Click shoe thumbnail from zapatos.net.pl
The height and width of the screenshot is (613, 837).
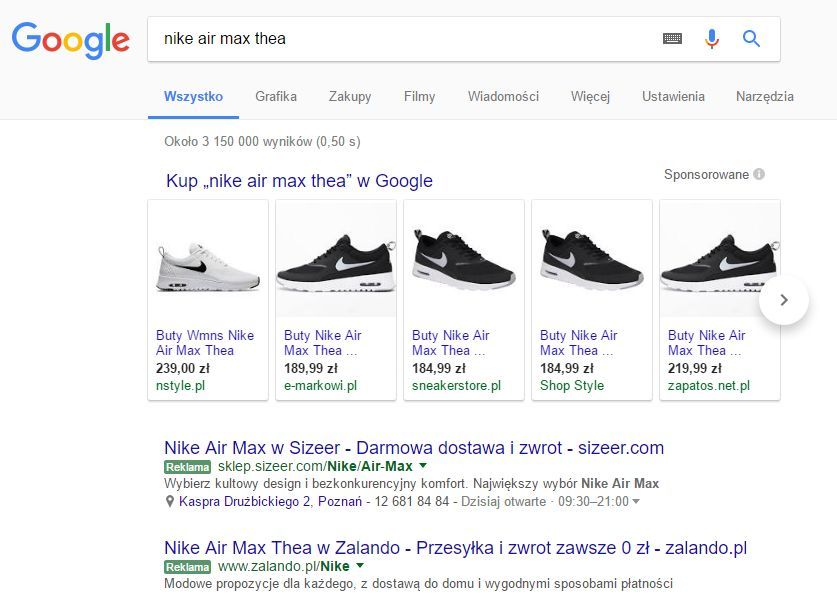point(720,260)
